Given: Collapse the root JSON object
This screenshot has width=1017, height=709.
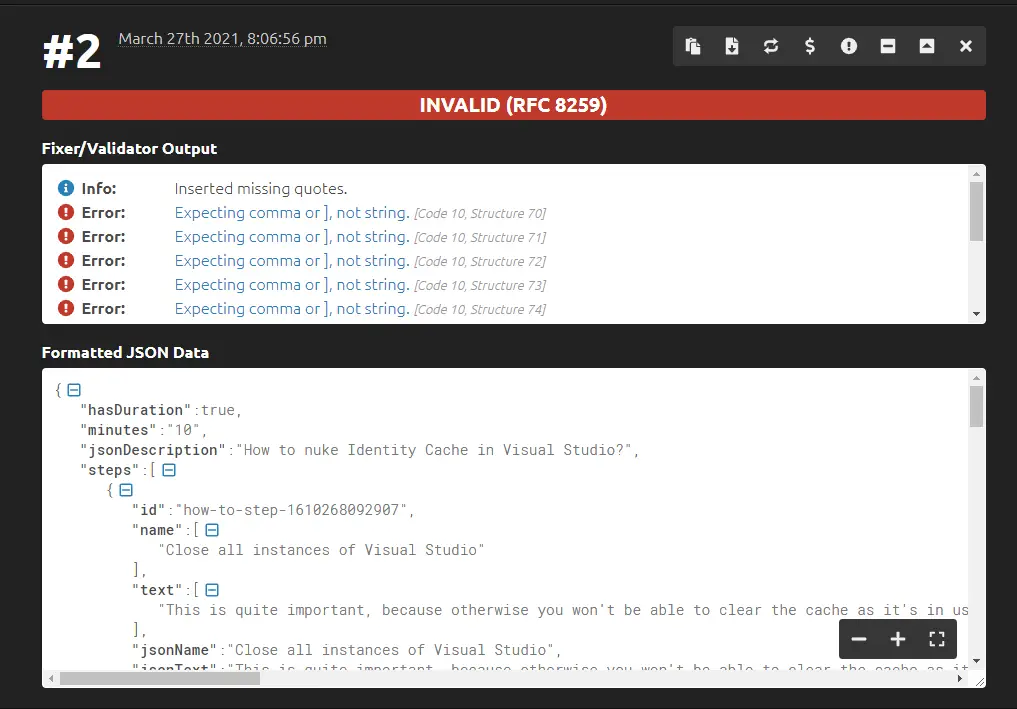Looking at the screenshot, I should pyautogui.click(x=74, y=390).
